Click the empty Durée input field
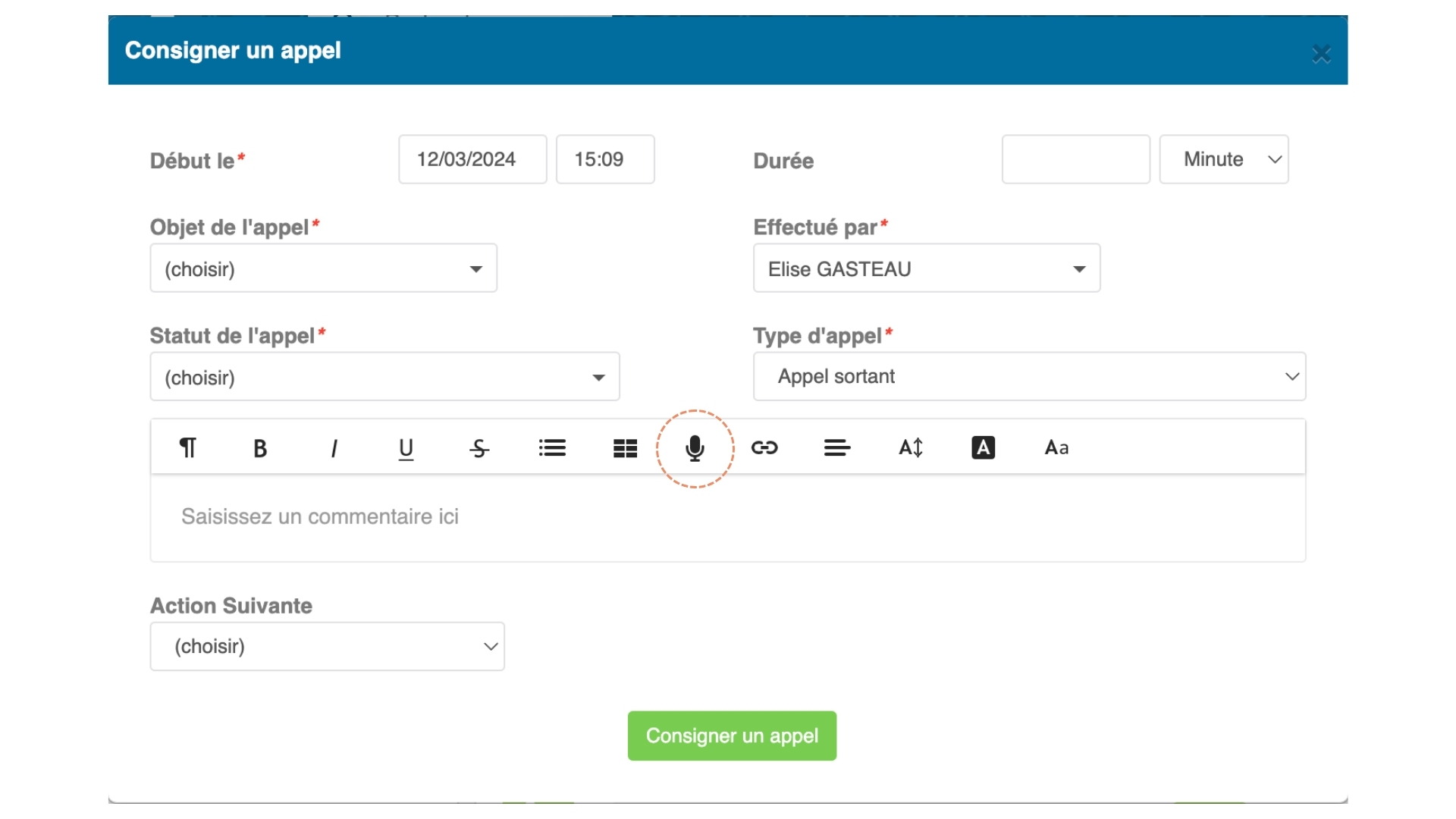Image resolution: width=1456 pixels, height=819 pixels. (1076, 159)
